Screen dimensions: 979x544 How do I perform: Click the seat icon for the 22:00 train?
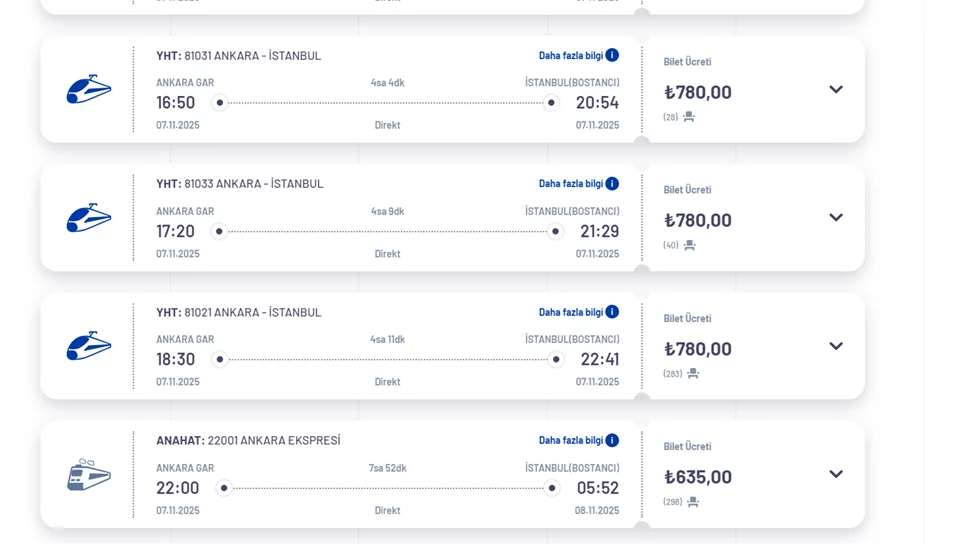(x=693, y=502)
